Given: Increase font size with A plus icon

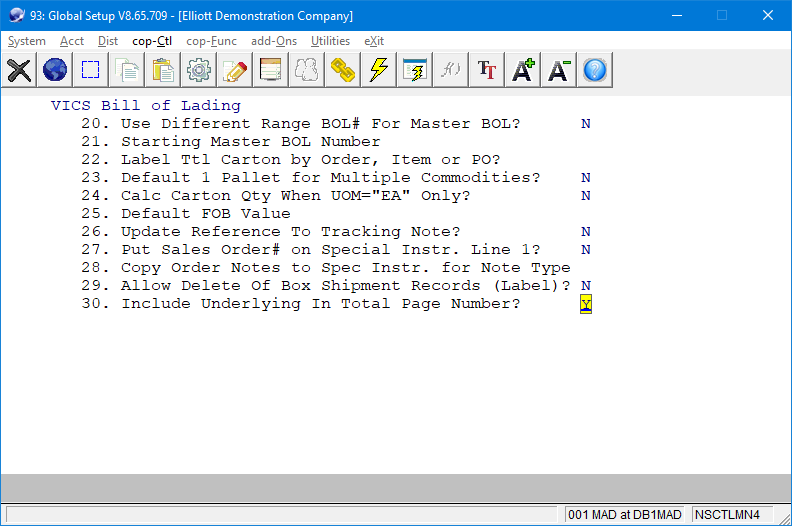Looking at the screenshot, I should (x=523, y=70).
